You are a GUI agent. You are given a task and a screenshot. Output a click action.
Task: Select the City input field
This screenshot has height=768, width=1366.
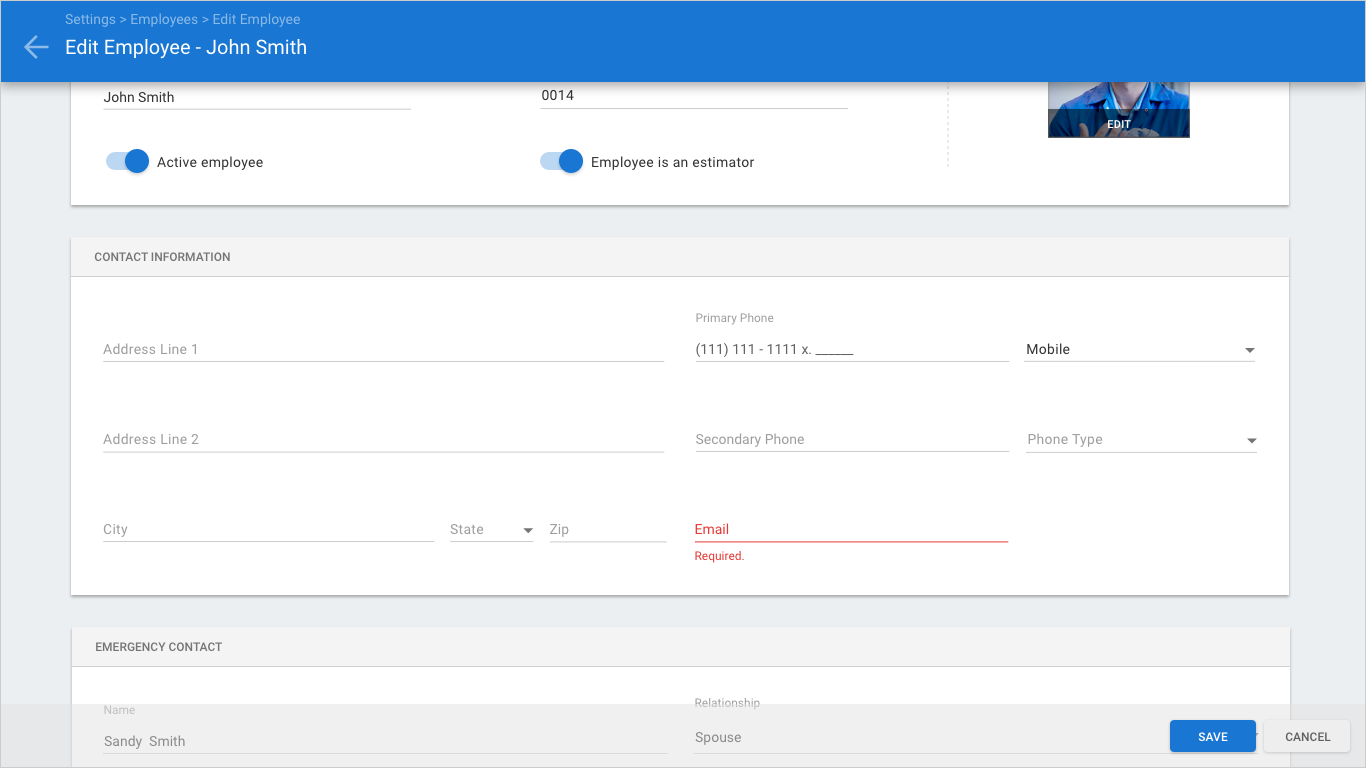click(x=268, y=530)
